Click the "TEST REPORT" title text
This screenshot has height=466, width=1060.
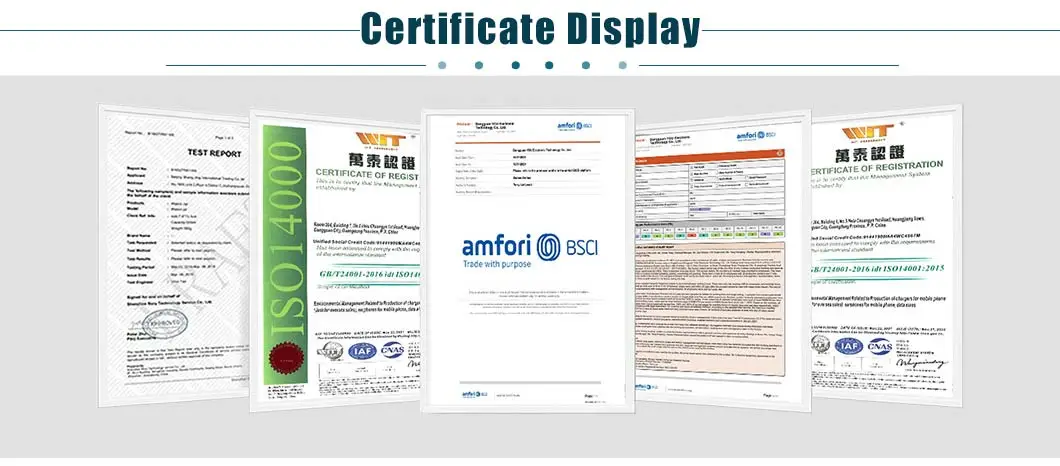pos(214,154)
